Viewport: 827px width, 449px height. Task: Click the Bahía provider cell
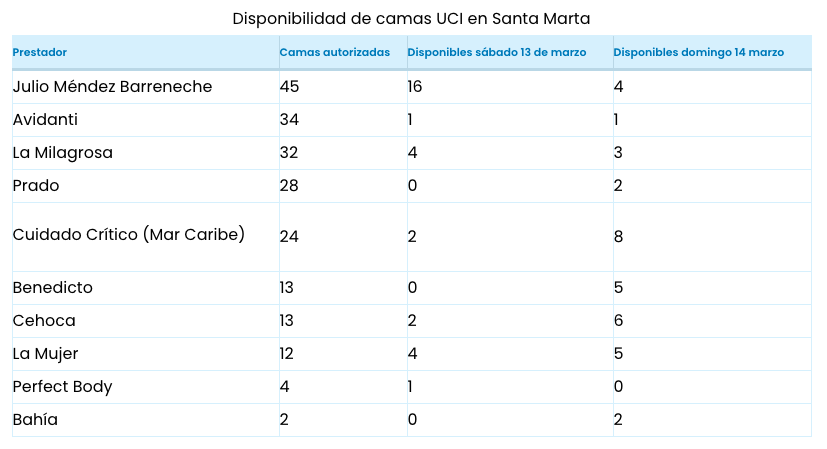tap(35, 420)
